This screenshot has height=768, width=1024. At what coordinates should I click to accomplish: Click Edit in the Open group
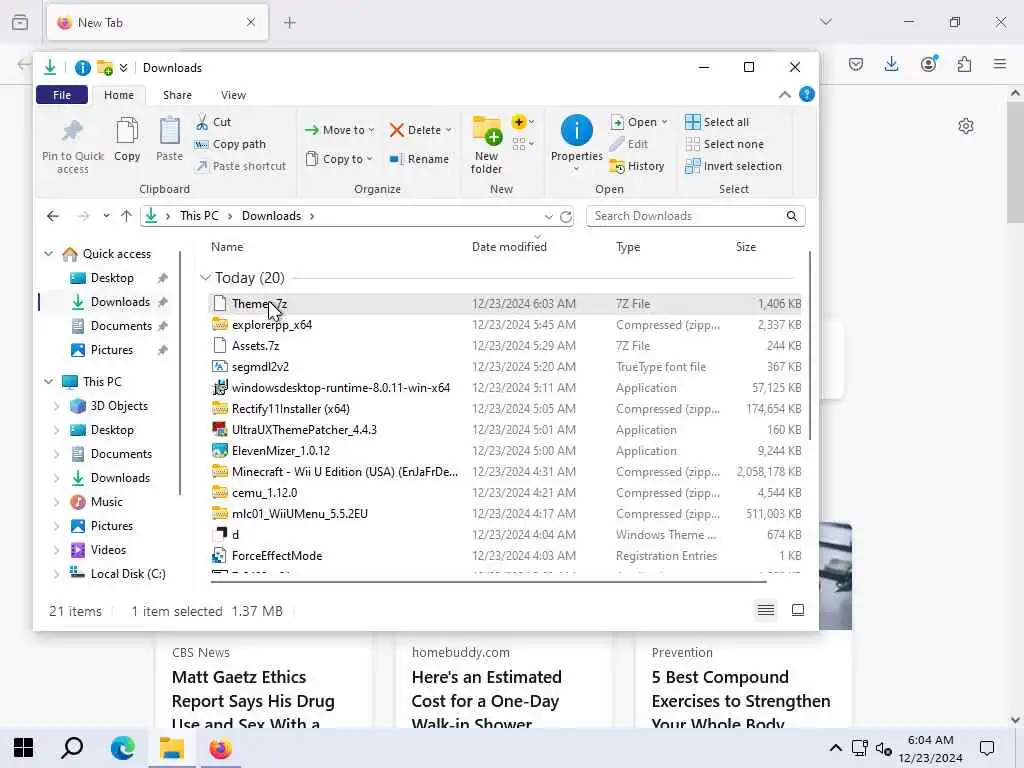click(x=629, y=144)
